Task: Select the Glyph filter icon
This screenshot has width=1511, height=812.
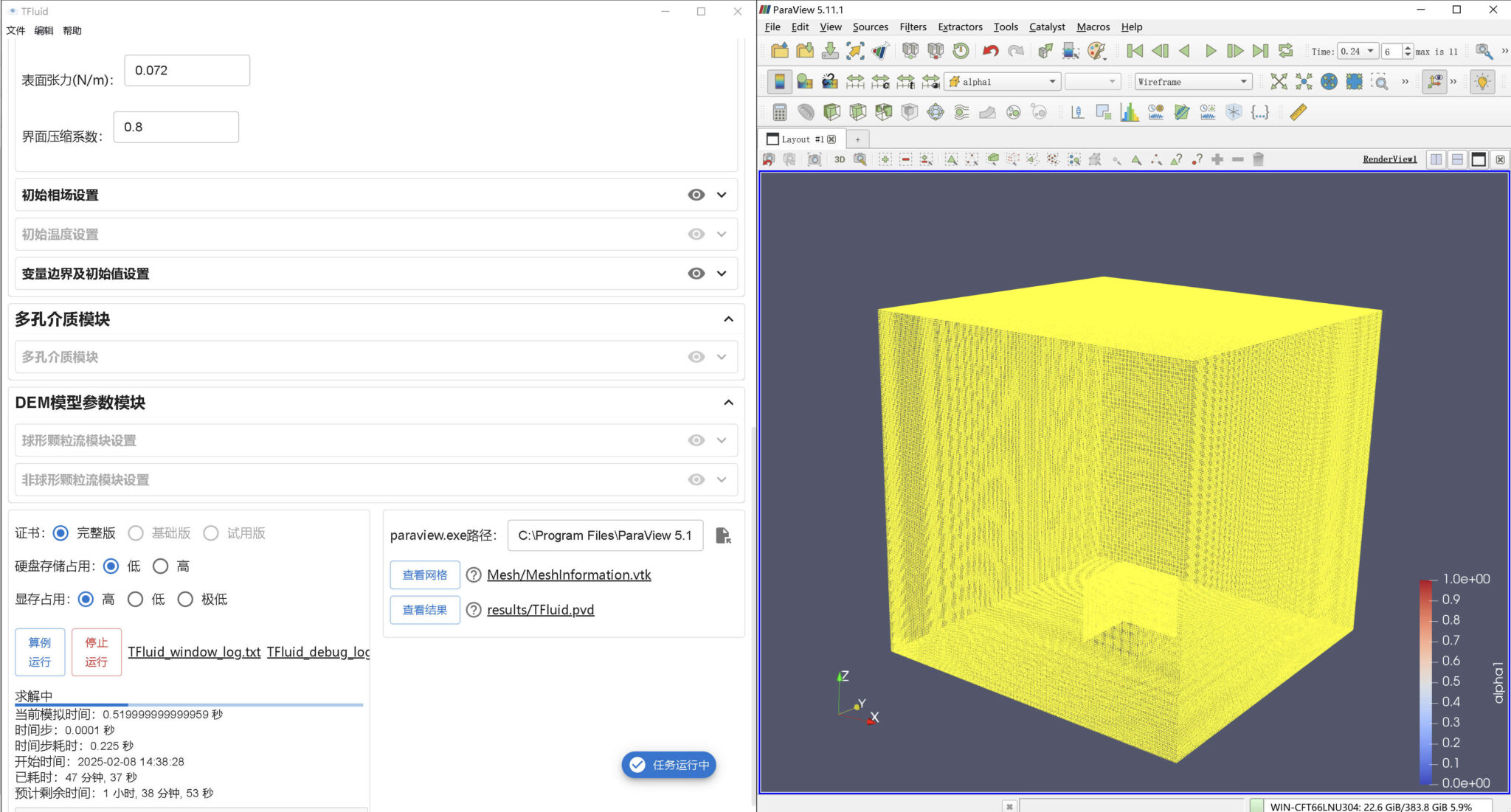Action: click(936, 112)
